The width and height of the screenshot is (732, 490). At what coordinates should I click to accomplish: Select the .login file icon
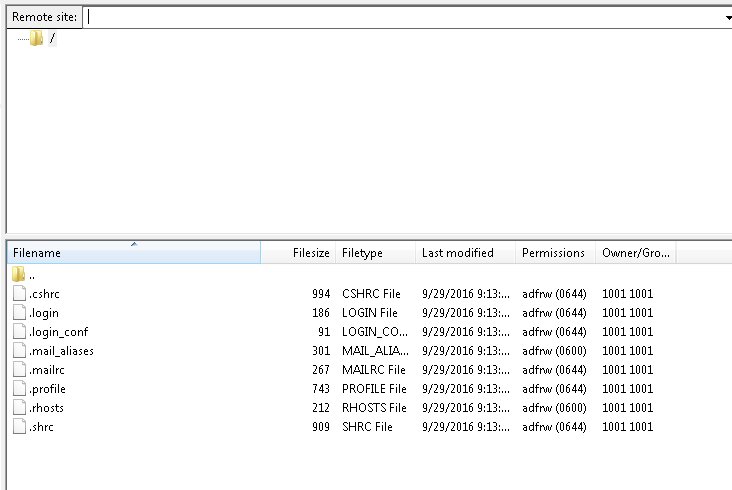pos(19,313)
